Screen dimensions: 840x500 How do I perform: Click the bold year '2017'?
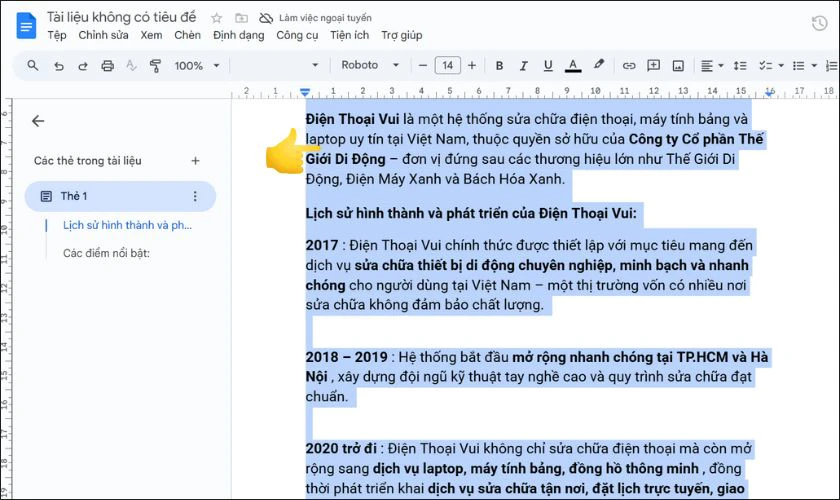click(321, 245)
